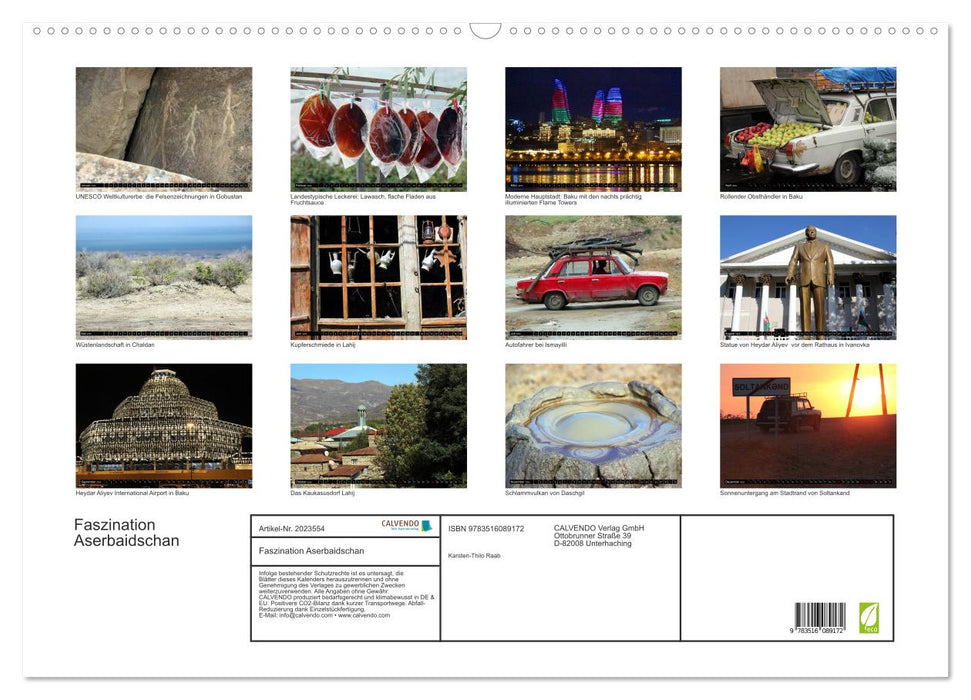Click the Faszination Aserbaidschan title text
This screenshot has width=971, height=700.
126,532
